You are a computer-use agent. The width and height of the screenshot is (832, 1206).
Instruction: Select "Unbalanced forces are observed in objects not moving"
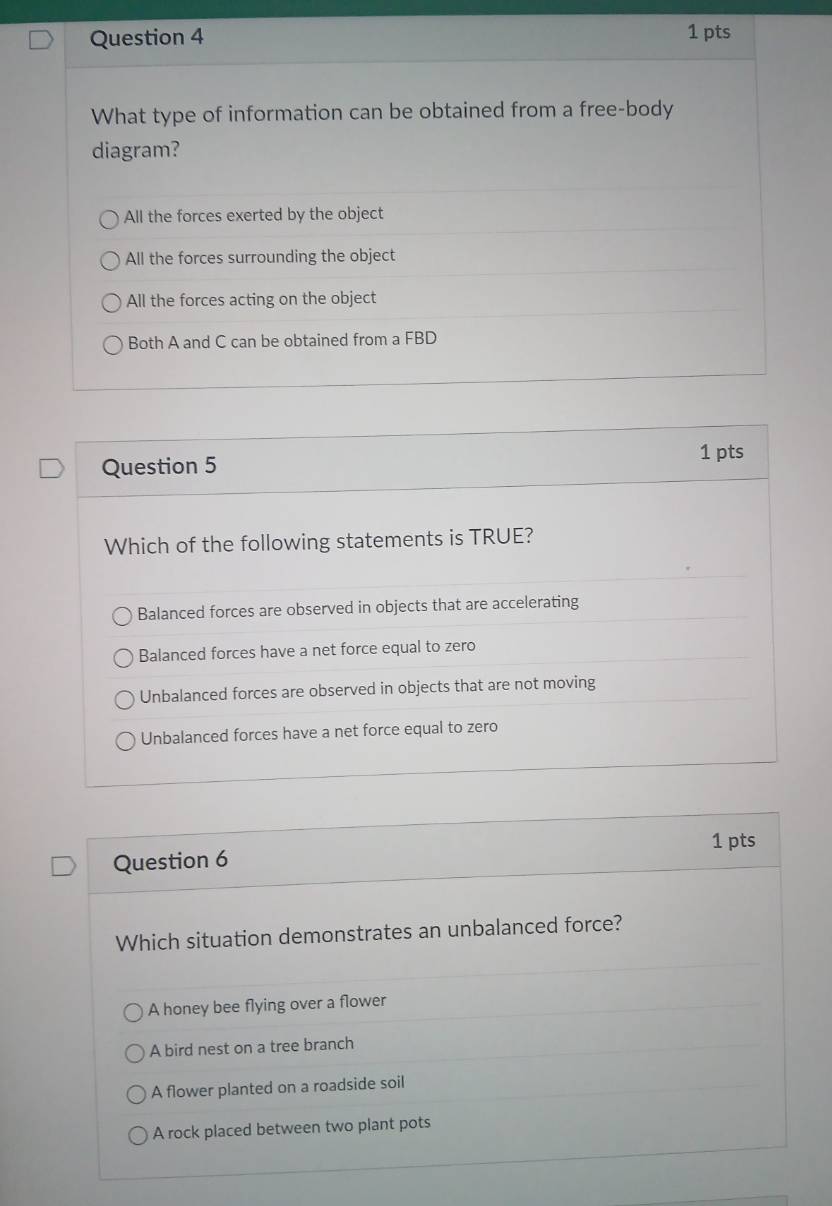[x=127, y=698]
